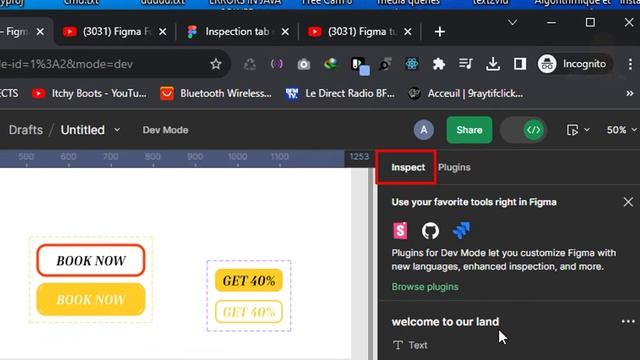Dismiss the favorite tools banner

(x=628, y=202)
